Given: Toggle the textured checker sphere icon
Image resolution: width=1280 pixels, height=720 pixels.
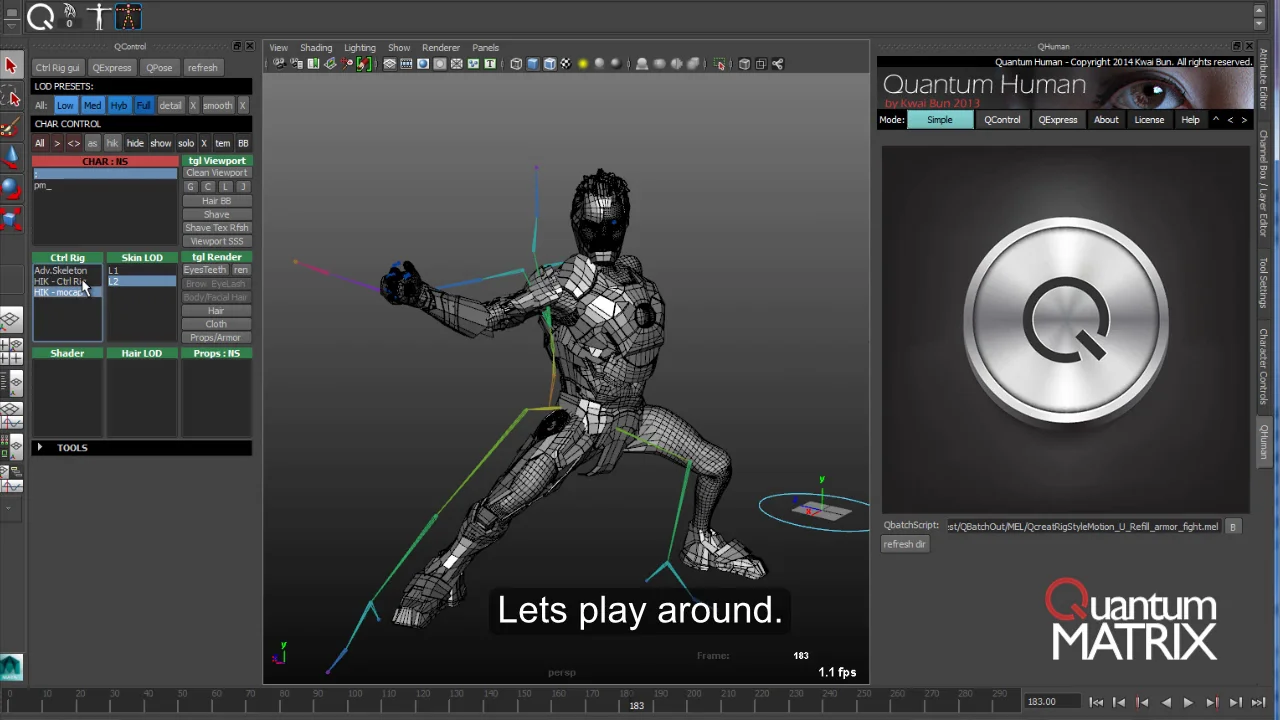Looking at the screenshot, I should pos(566,64).
